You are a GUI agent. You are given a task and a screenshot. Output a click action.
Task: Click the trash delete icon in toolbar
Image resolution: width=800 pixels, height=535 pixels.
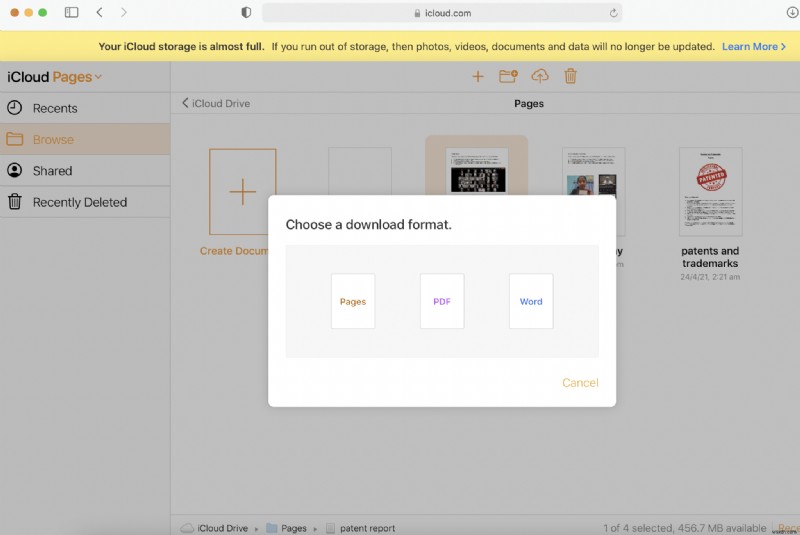pos(570,77)
